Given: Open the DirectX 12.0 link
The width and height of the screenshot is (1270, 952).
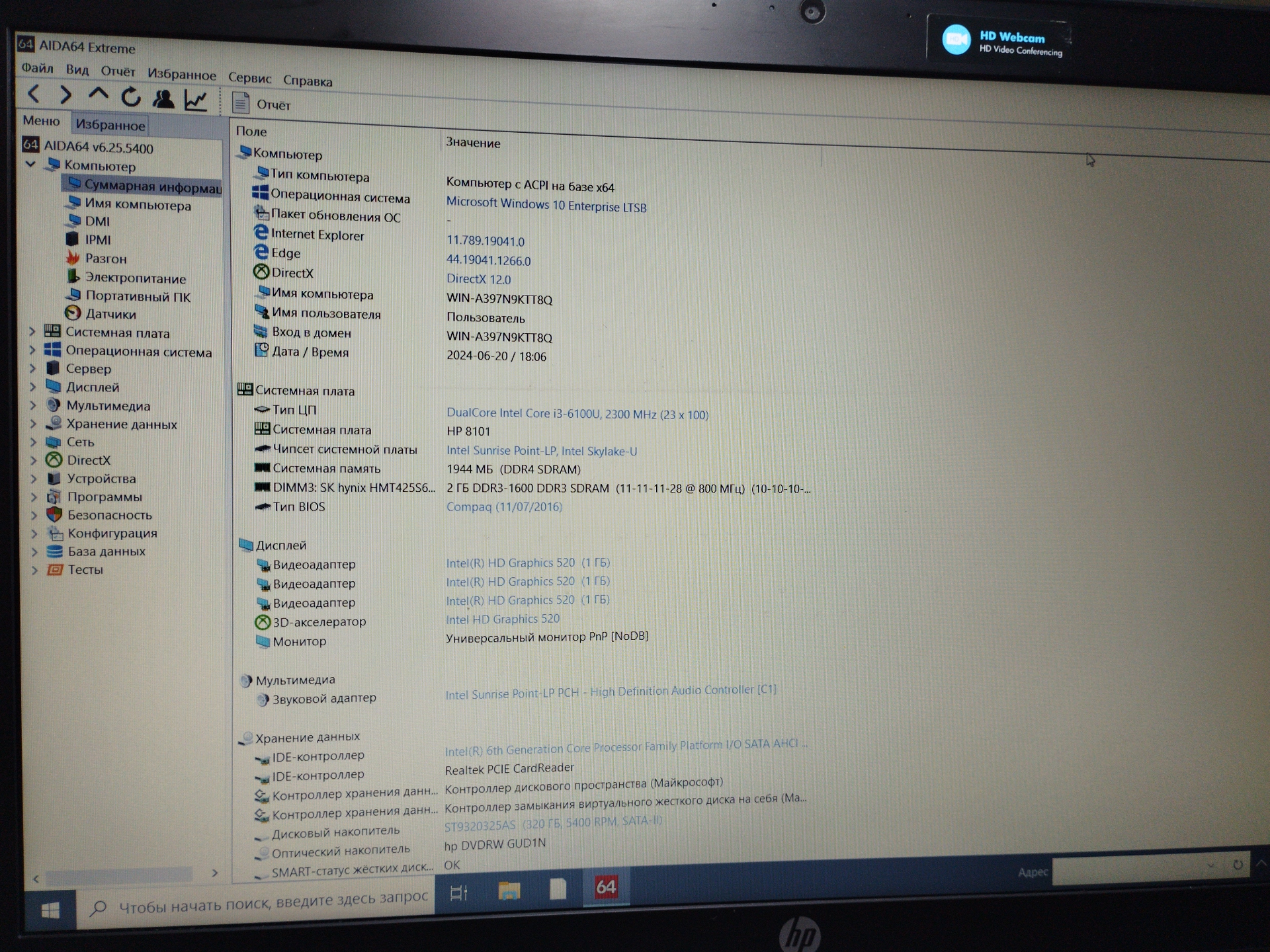Looking at the screenshot, I should point(478,279).
